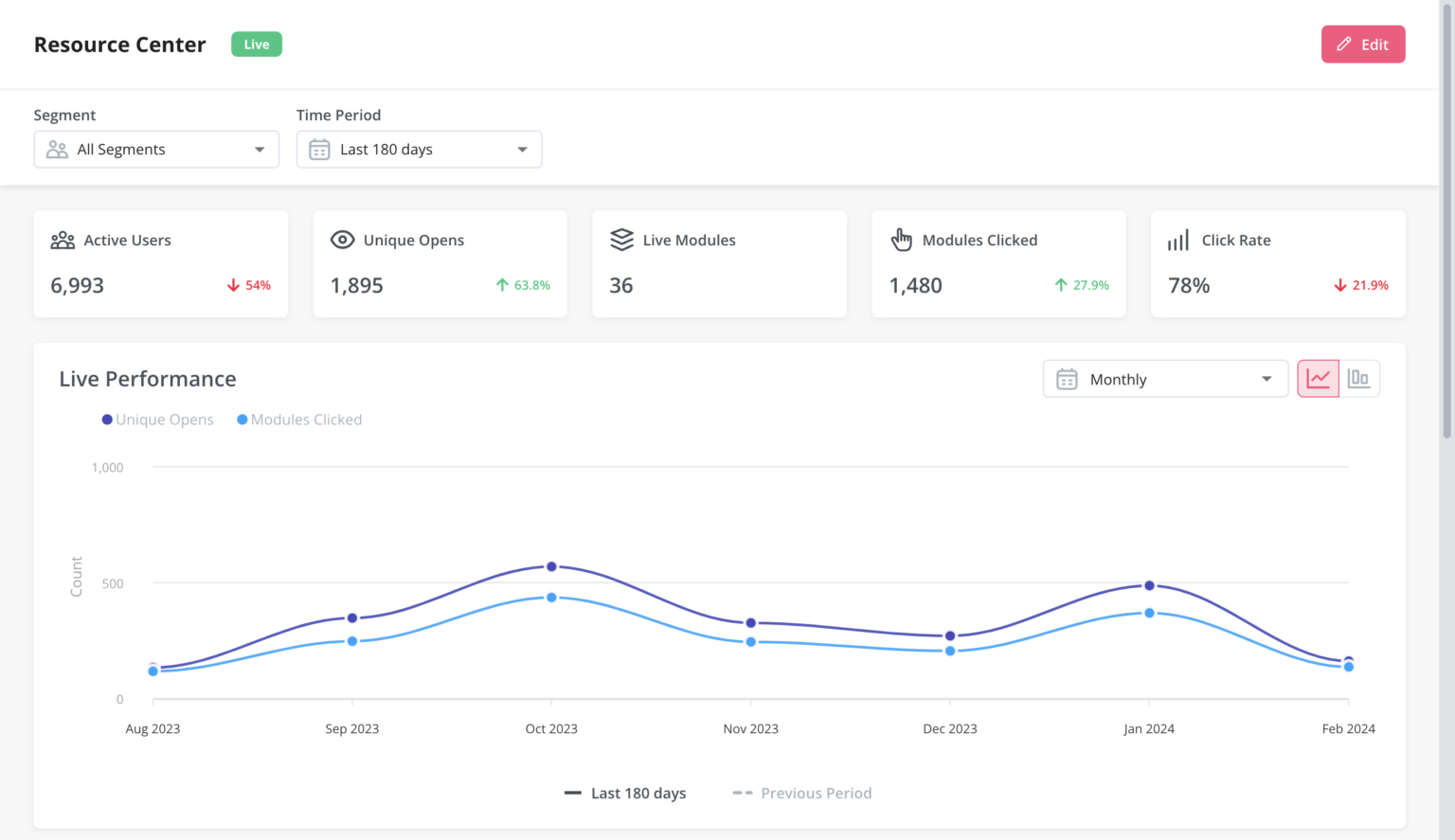Toggle the Previous Period legend entry
Screen dimensions: 1455x840
pyautogui.click(x=801, y=793)
